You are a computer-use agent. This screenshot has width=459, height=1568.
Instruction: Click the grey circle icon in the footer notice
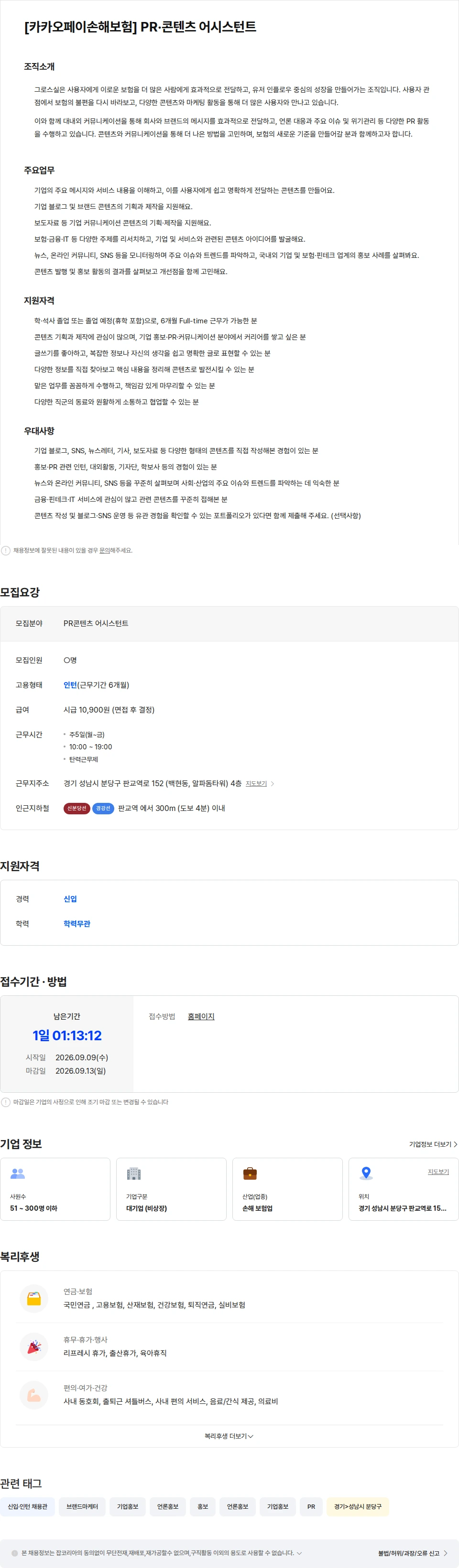tap(15, 1553)
